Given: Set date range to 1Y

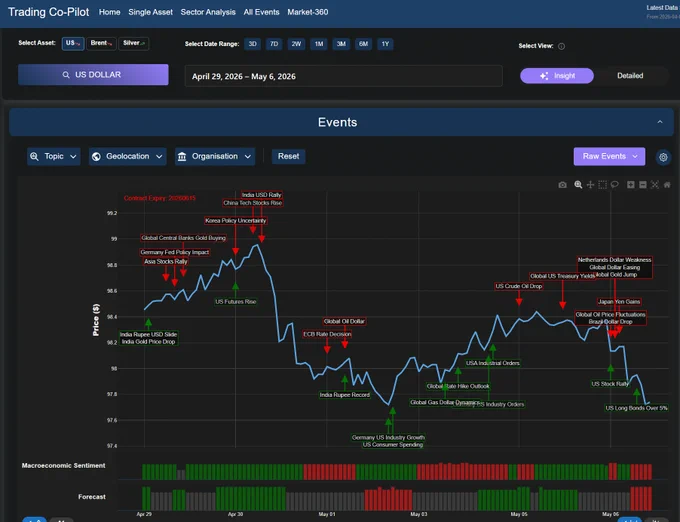Looking at the screenshot, I should click(x=385, y=44).
